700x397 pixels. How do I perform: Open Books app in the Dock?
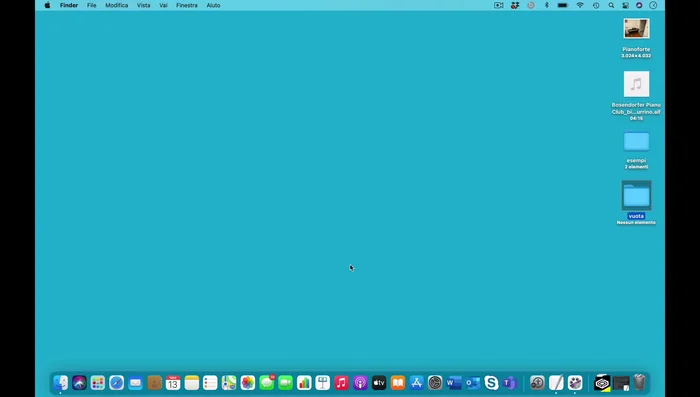pyautogui.click(x=398, y=383)
